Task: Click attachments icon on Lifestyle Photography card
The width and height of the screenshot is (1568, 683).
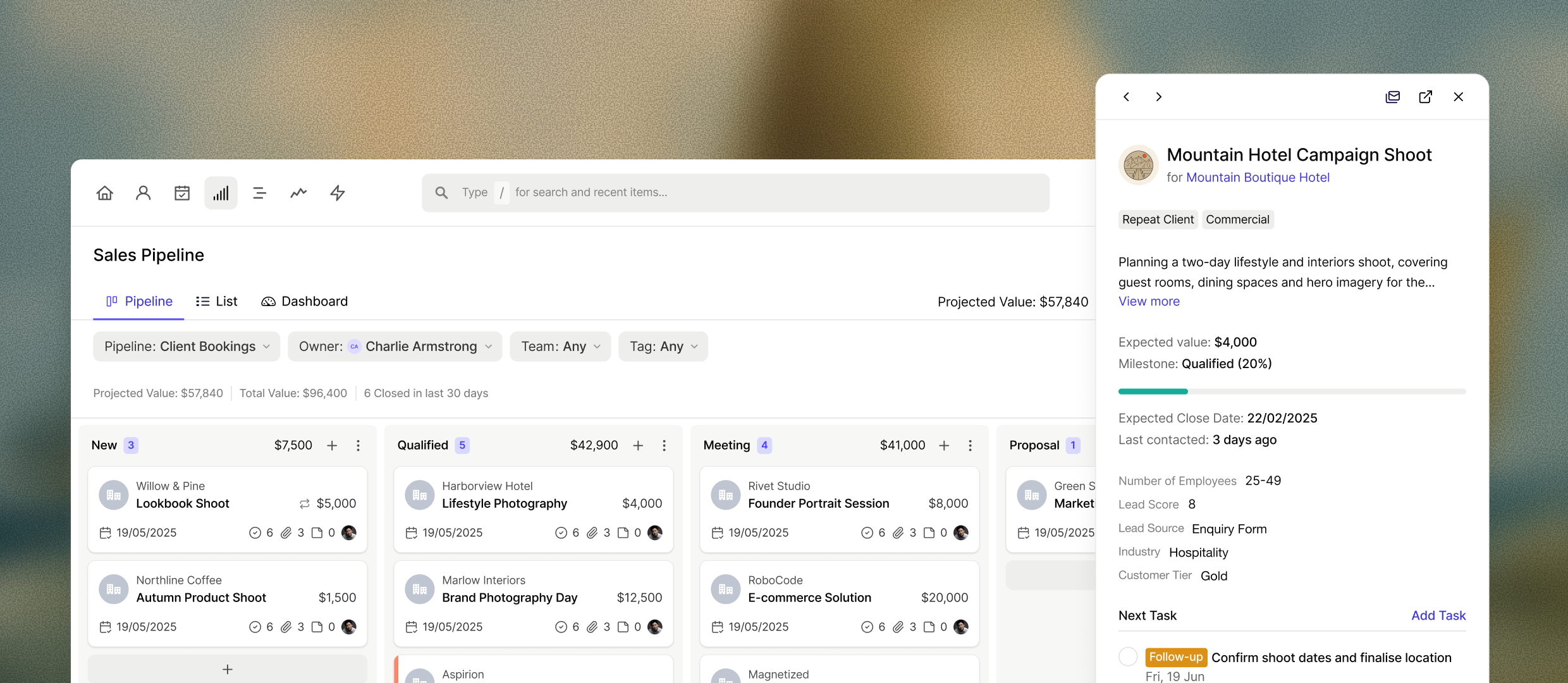Action: tap(592, 533)
